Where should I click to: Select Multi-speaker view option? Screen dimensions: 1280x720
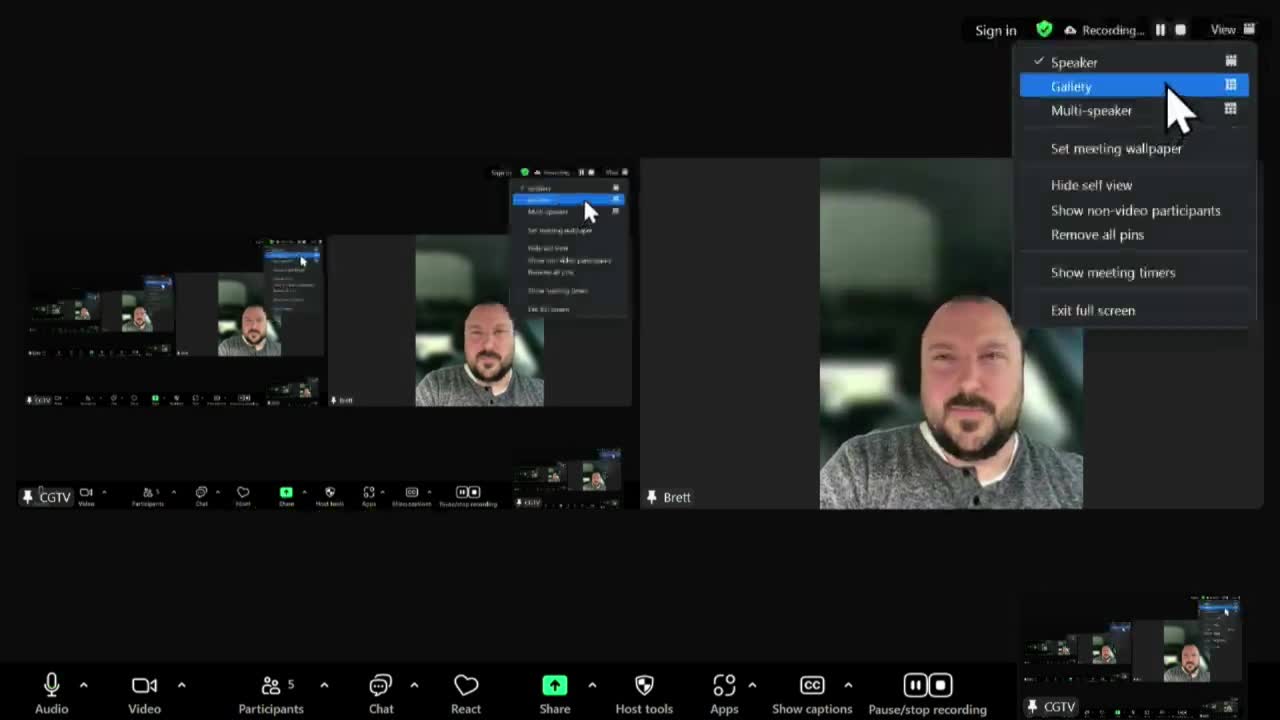[x=1091, y=111]
